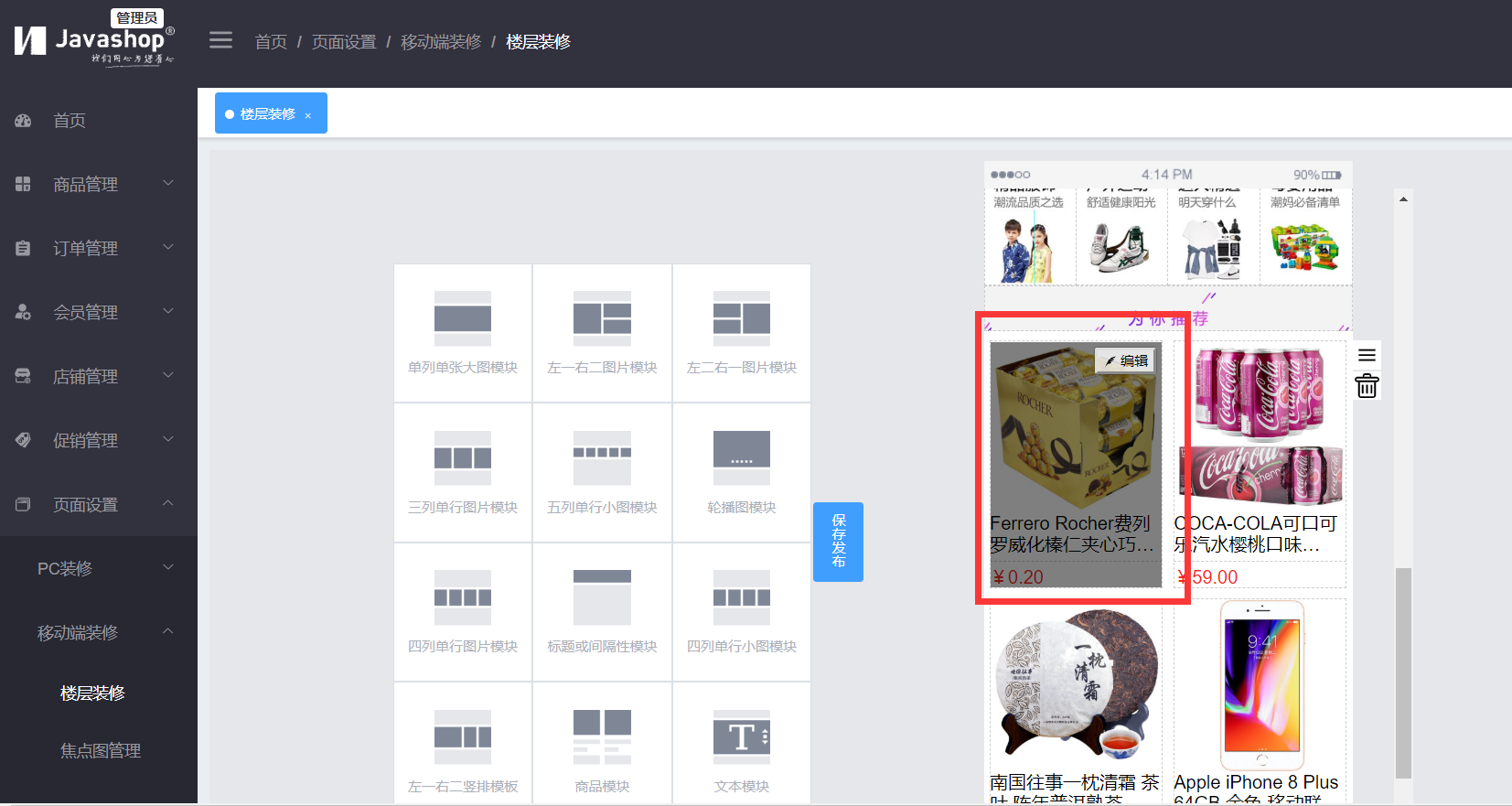Switch to the 楼层装修 page tab
The height and width of the screenshot is (806, 1512).
pyautogui.click(x=271, y=113)
